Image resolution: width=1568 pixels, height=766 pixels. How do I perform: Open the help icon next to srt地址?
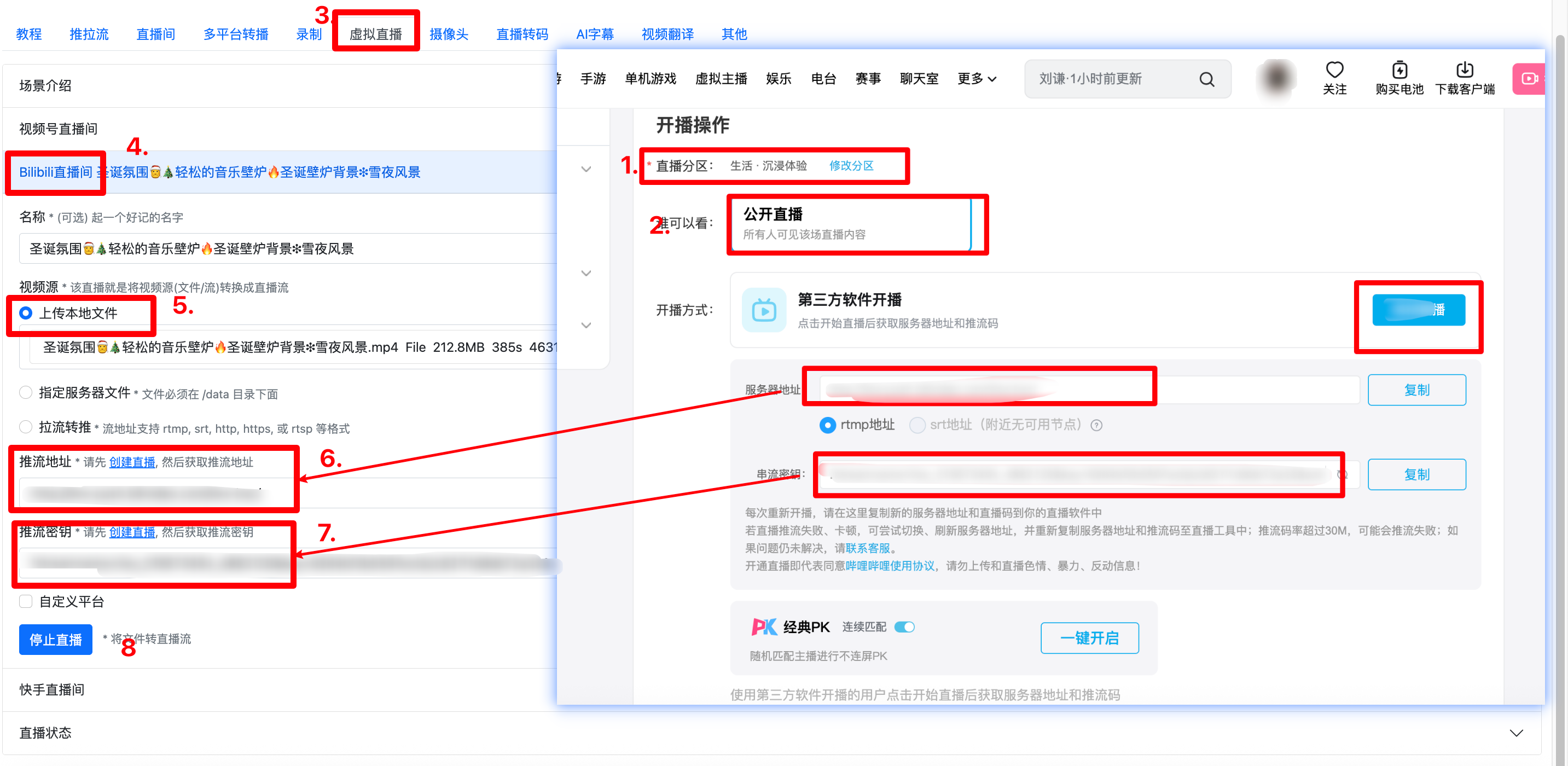coord(1096,425)
